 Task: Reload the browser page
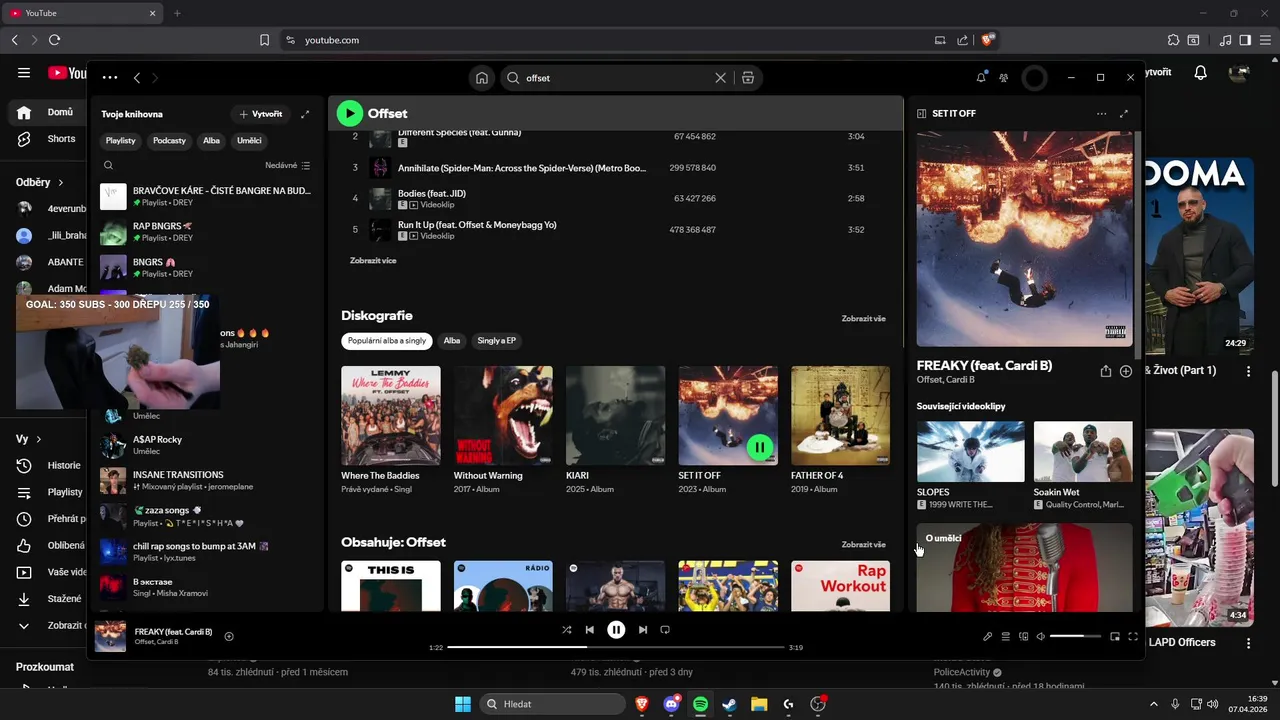tap(54, 40)
